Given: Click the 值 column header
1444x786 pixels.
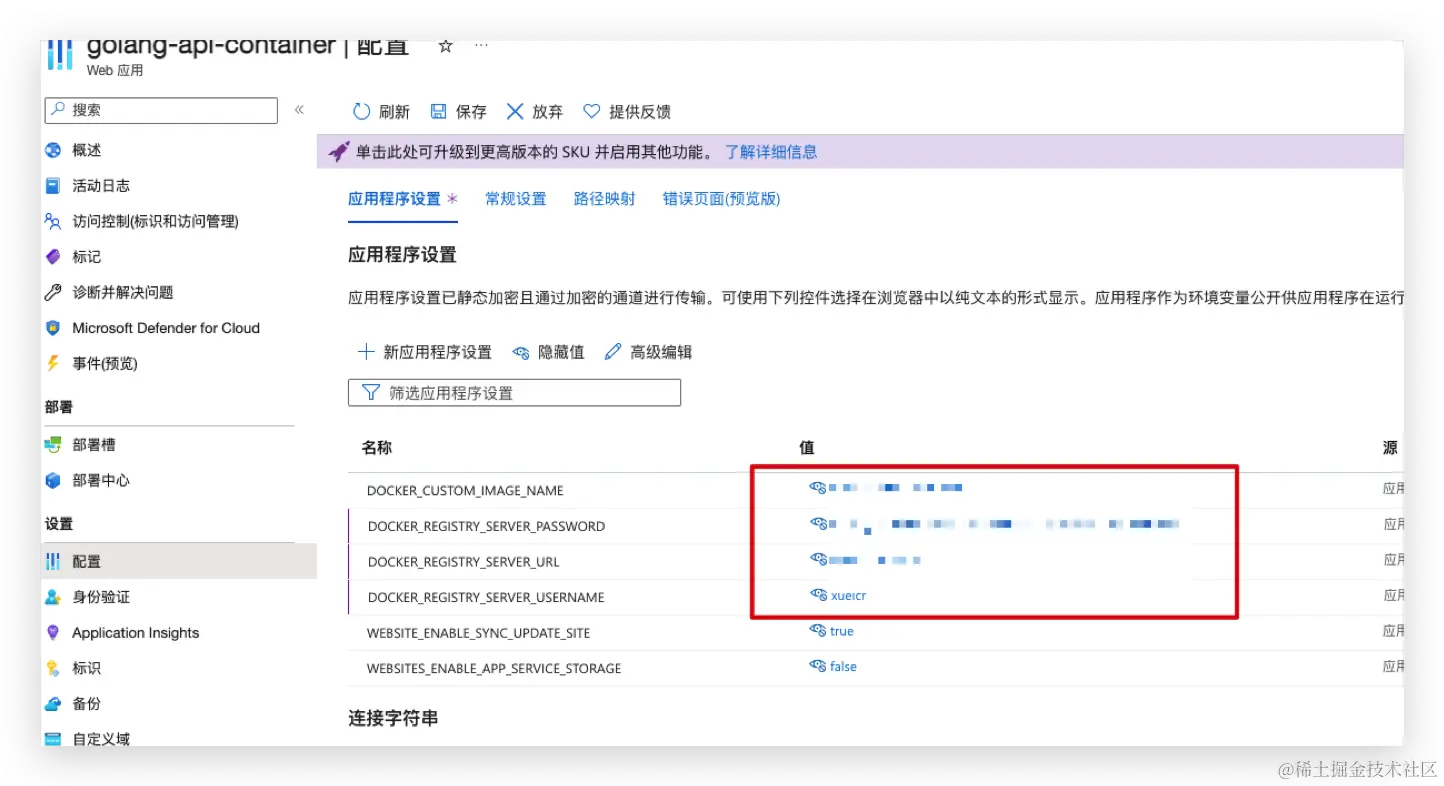Looking at the screenshot, I should 807,448.
